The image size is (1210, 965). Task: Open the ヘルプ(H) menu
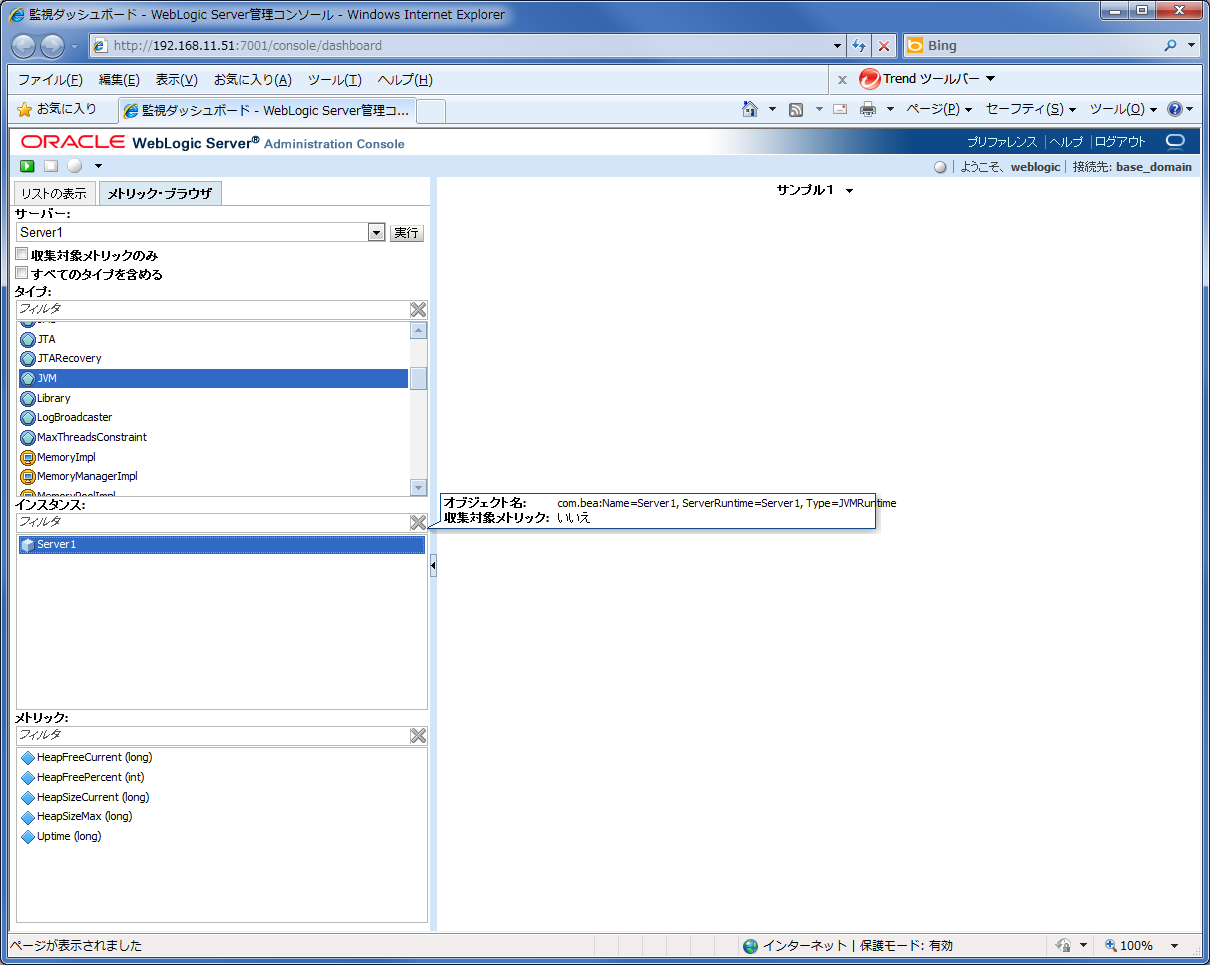pos(405,80)
